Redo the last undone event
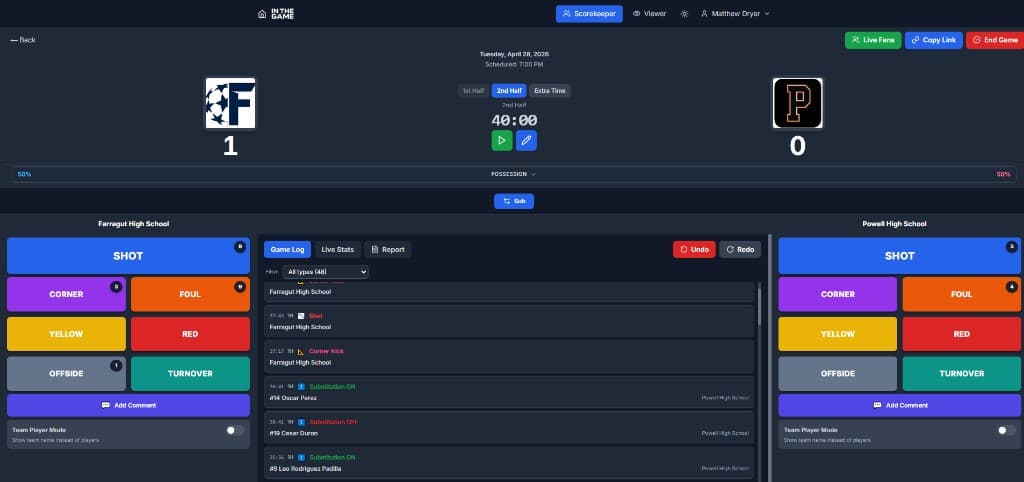The image size is (1024, 482). point(740,249)
